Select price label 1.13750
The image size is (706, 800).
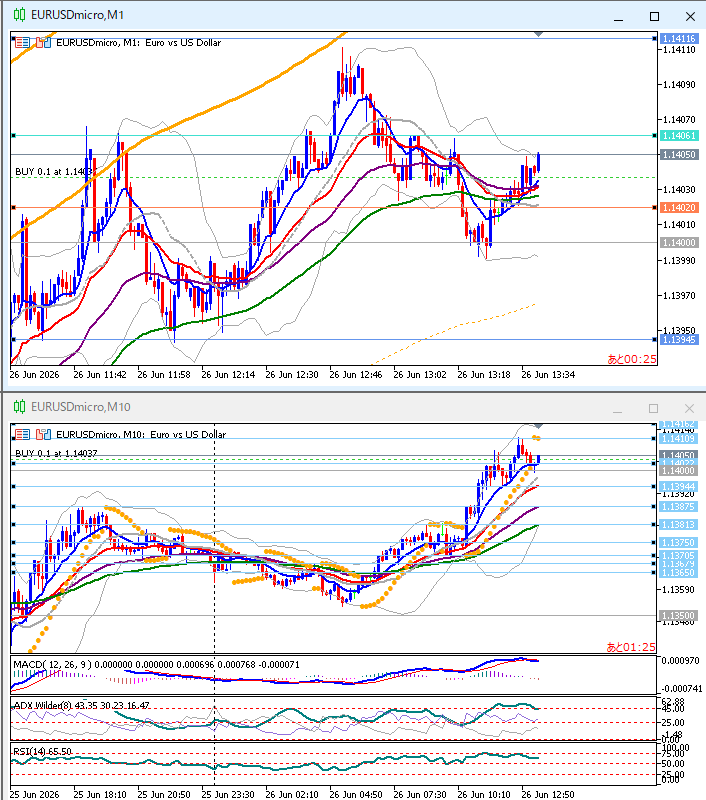tap(678, 542)
